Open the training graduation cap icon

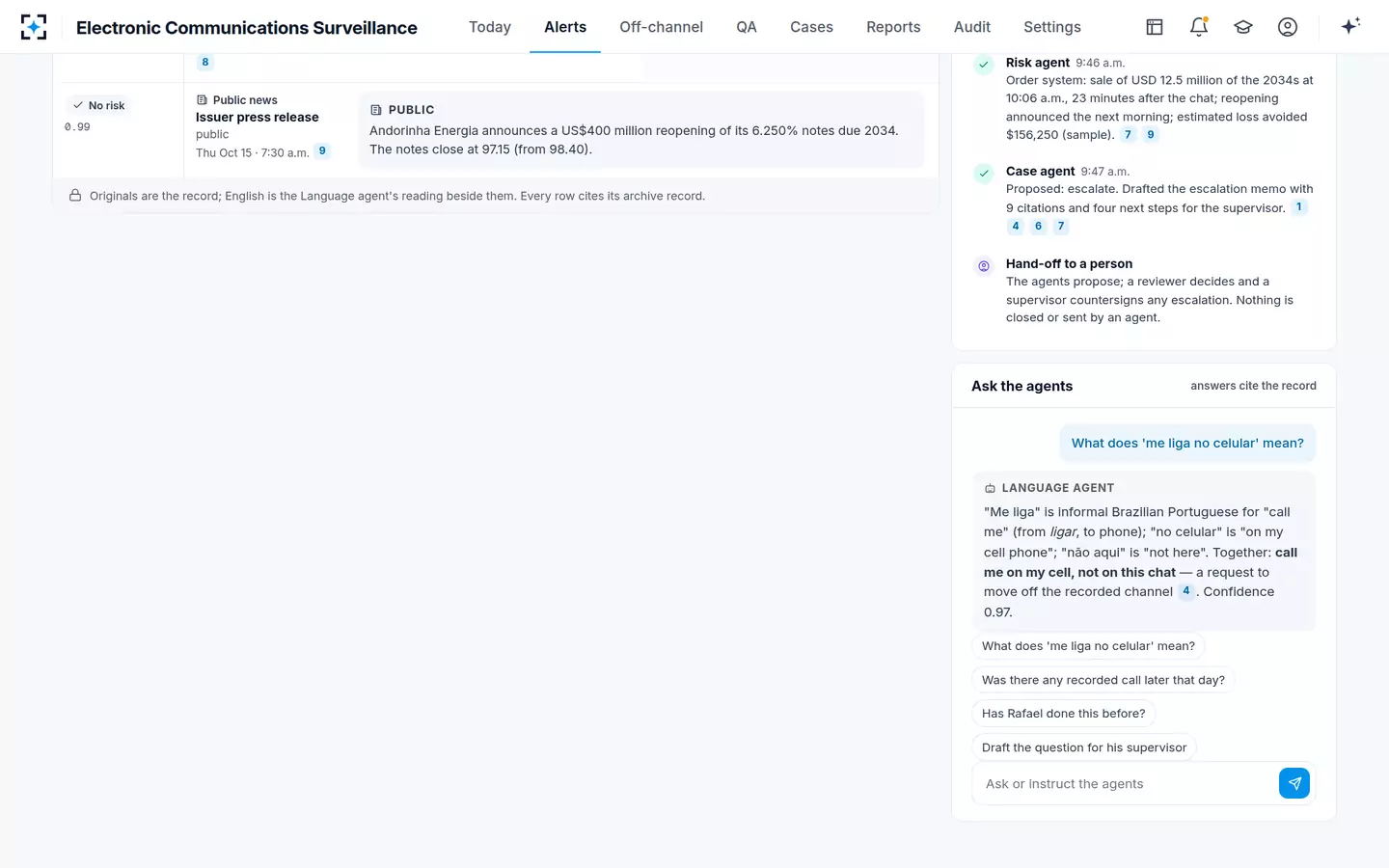tap(1243, 27)
